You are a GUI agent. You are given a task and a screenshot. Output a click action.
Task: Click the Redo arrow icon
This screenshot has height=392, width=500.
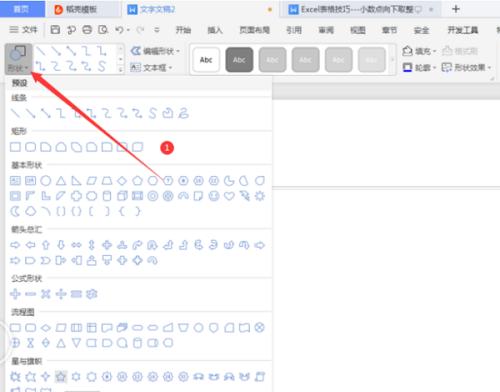click(140, 30)
